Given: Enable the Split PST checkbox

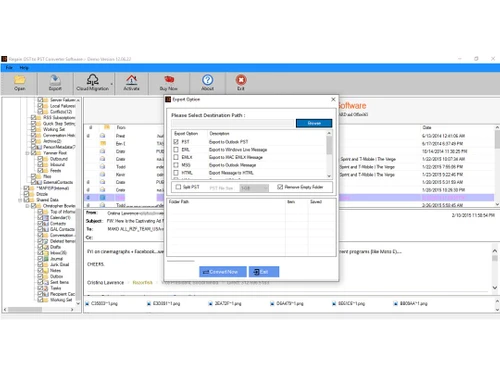Looking at the screenshot, I should coord(178,187).
